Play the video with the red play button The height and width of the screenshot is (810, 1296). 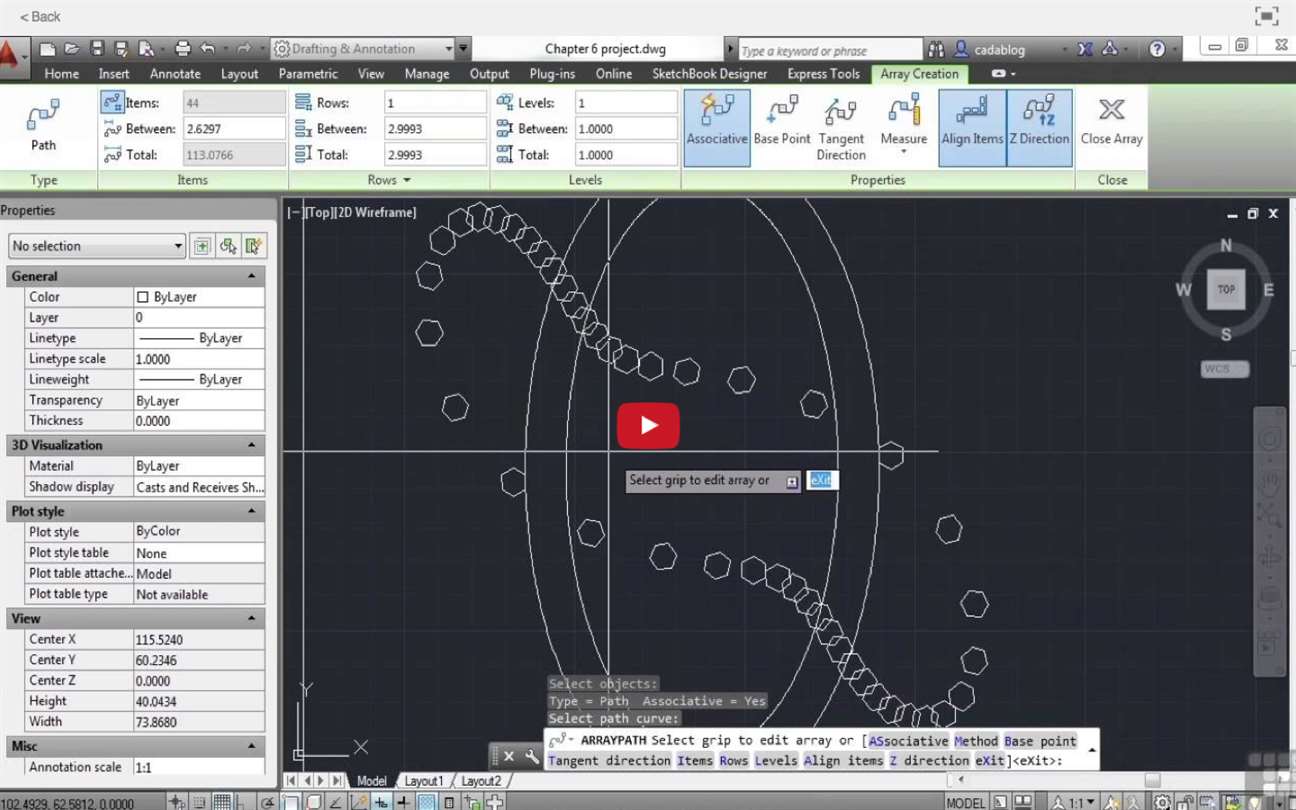coord(648,425)
